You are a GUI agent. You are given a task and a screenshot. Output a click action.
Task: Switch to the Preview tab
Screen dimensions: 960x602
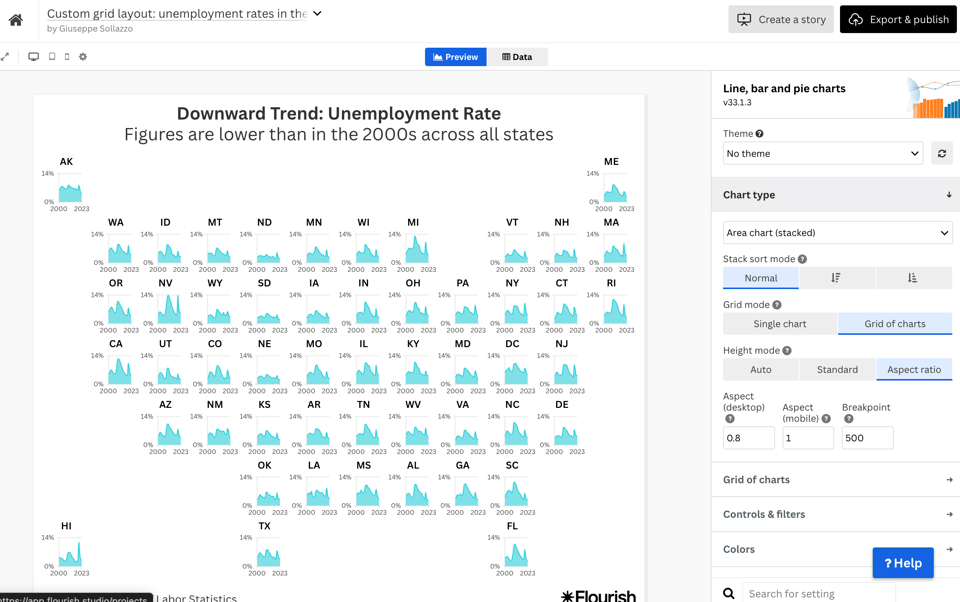click(456, 57)
